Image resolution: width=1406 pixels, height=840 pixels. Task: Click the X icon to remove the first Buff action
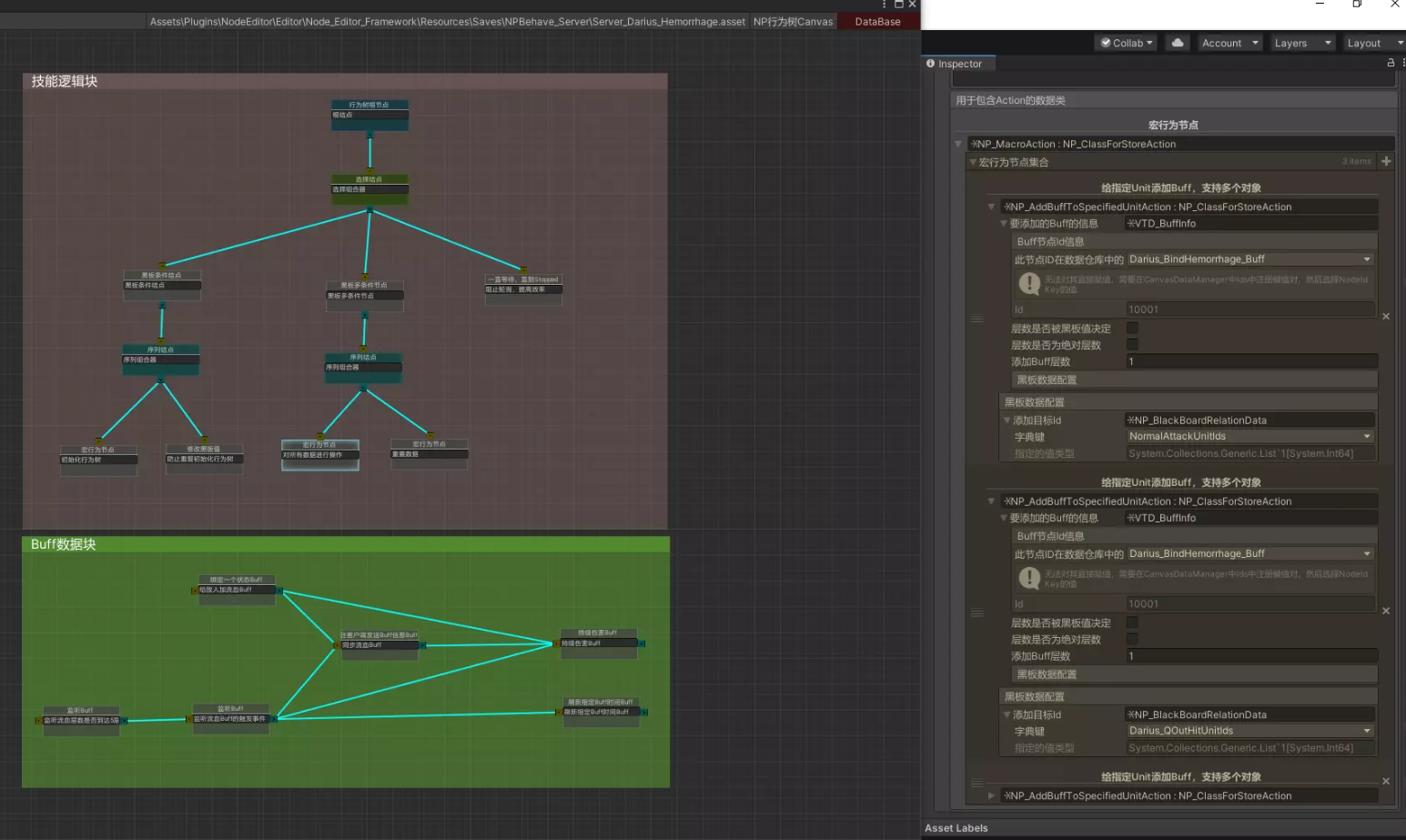[1386, 316]
